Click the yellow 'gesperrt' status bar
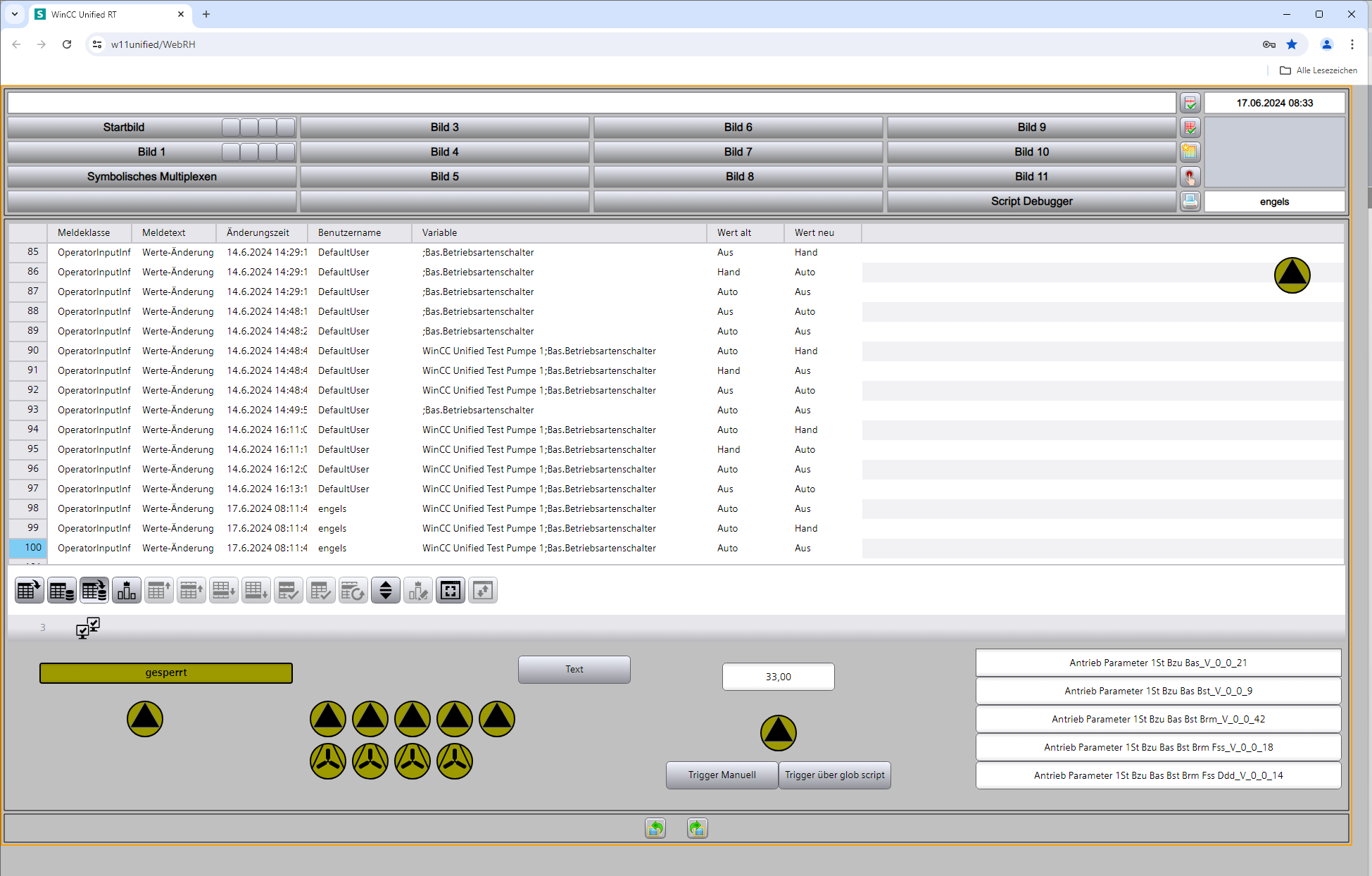The image size is (1372, 876). 166,672
